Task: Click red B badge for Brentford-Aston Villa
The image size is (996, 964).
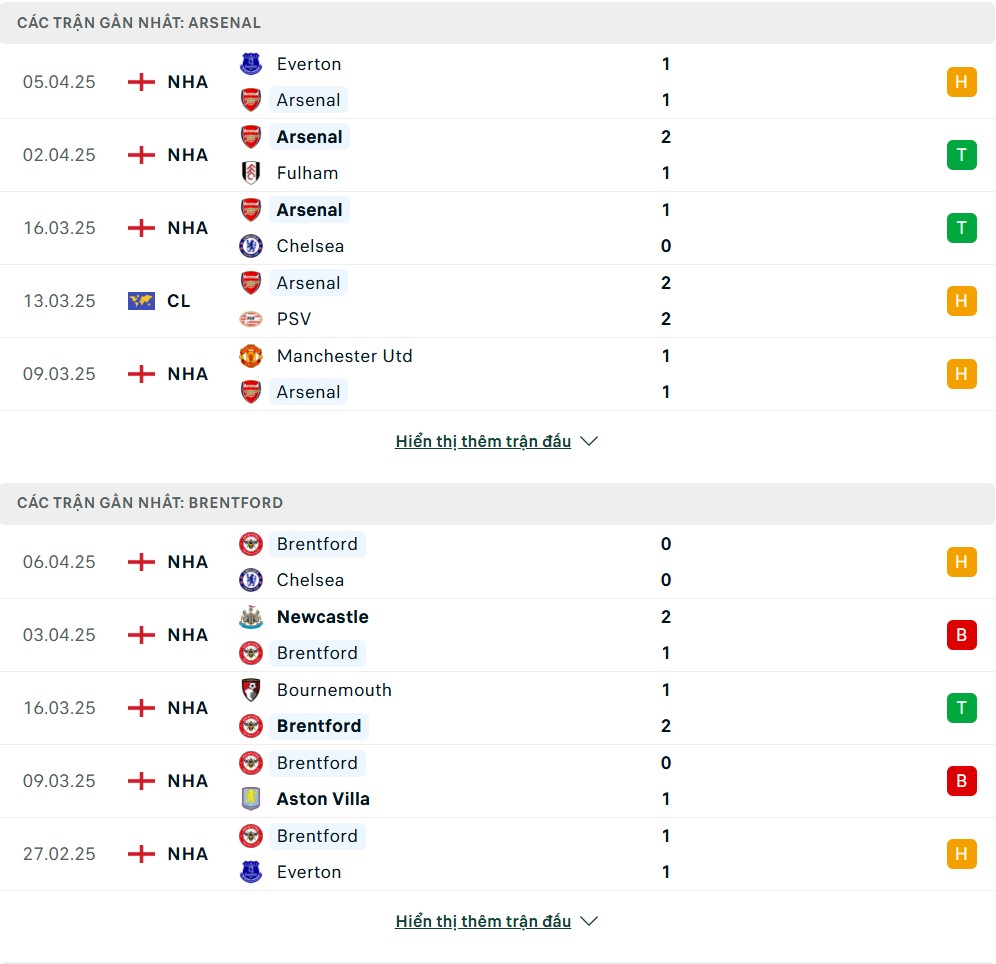Action: [x=962, y=781]
